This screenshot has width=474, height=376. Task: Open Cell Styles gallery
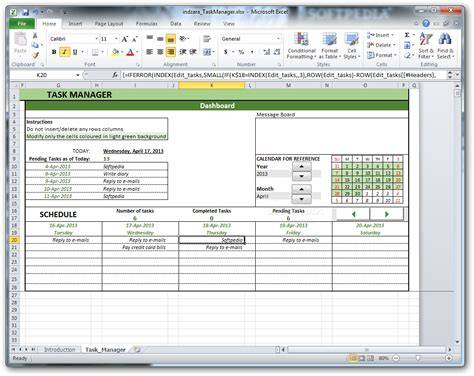pyautogui.click(x=352, y=46)
